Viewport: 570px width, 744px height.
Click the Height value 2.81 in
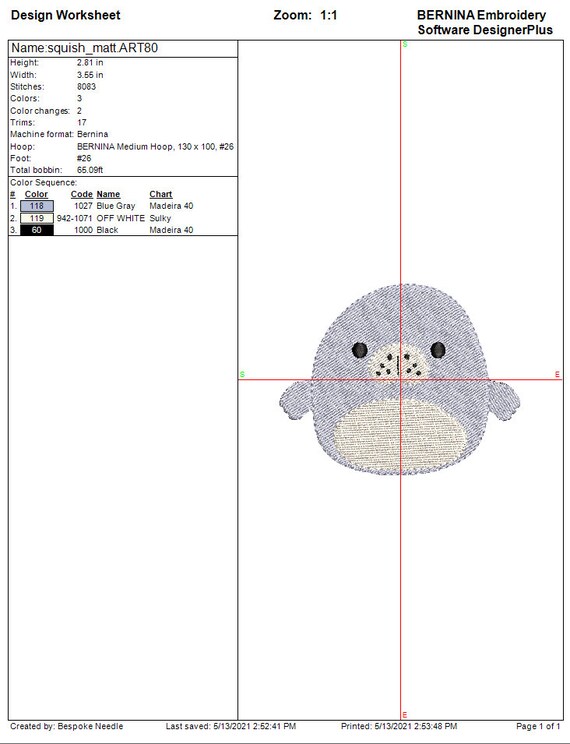point(90,63)
